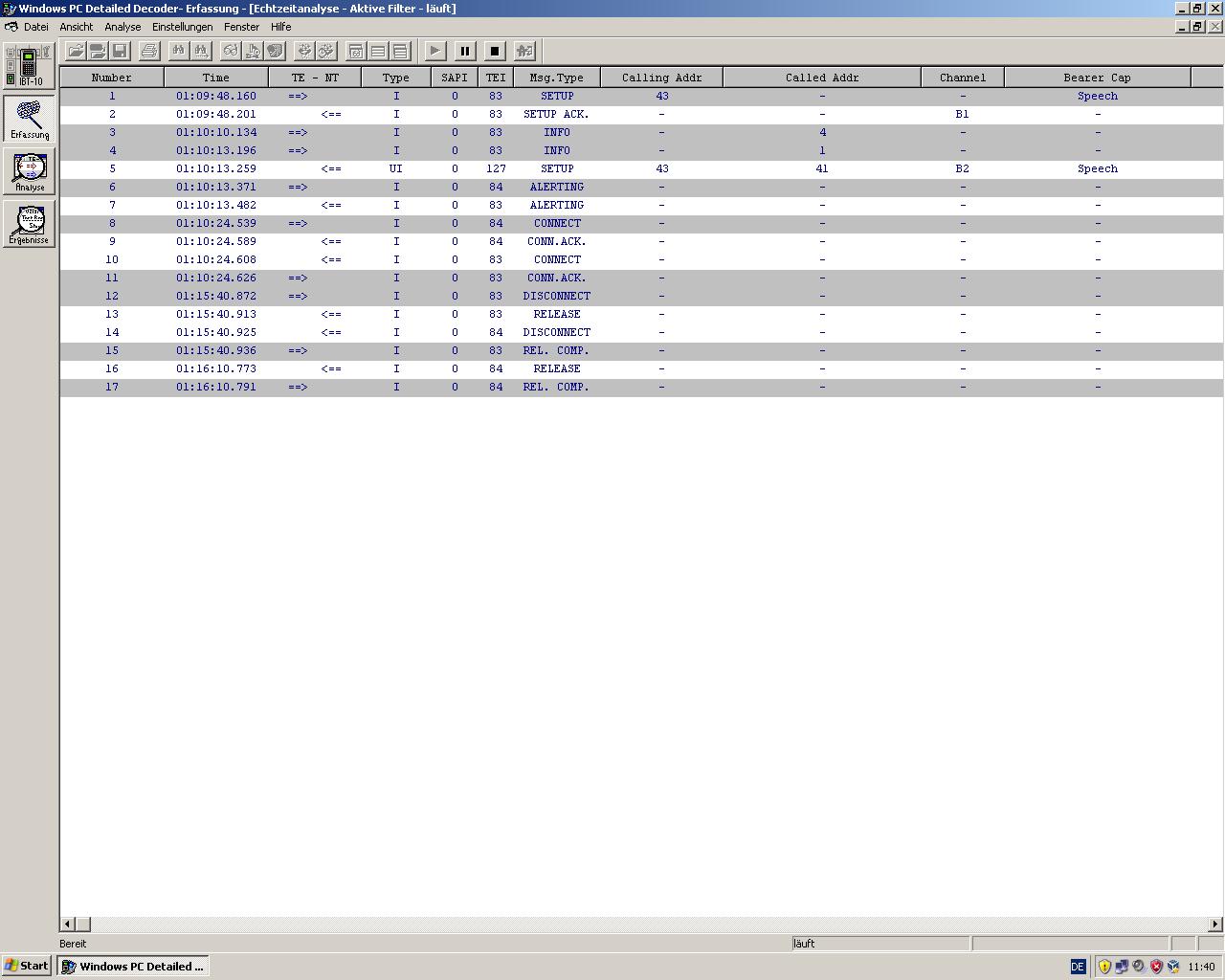Open the Analyse menu in the menu bar
This screenshot has width=1225, height=980.
(122, 27)
